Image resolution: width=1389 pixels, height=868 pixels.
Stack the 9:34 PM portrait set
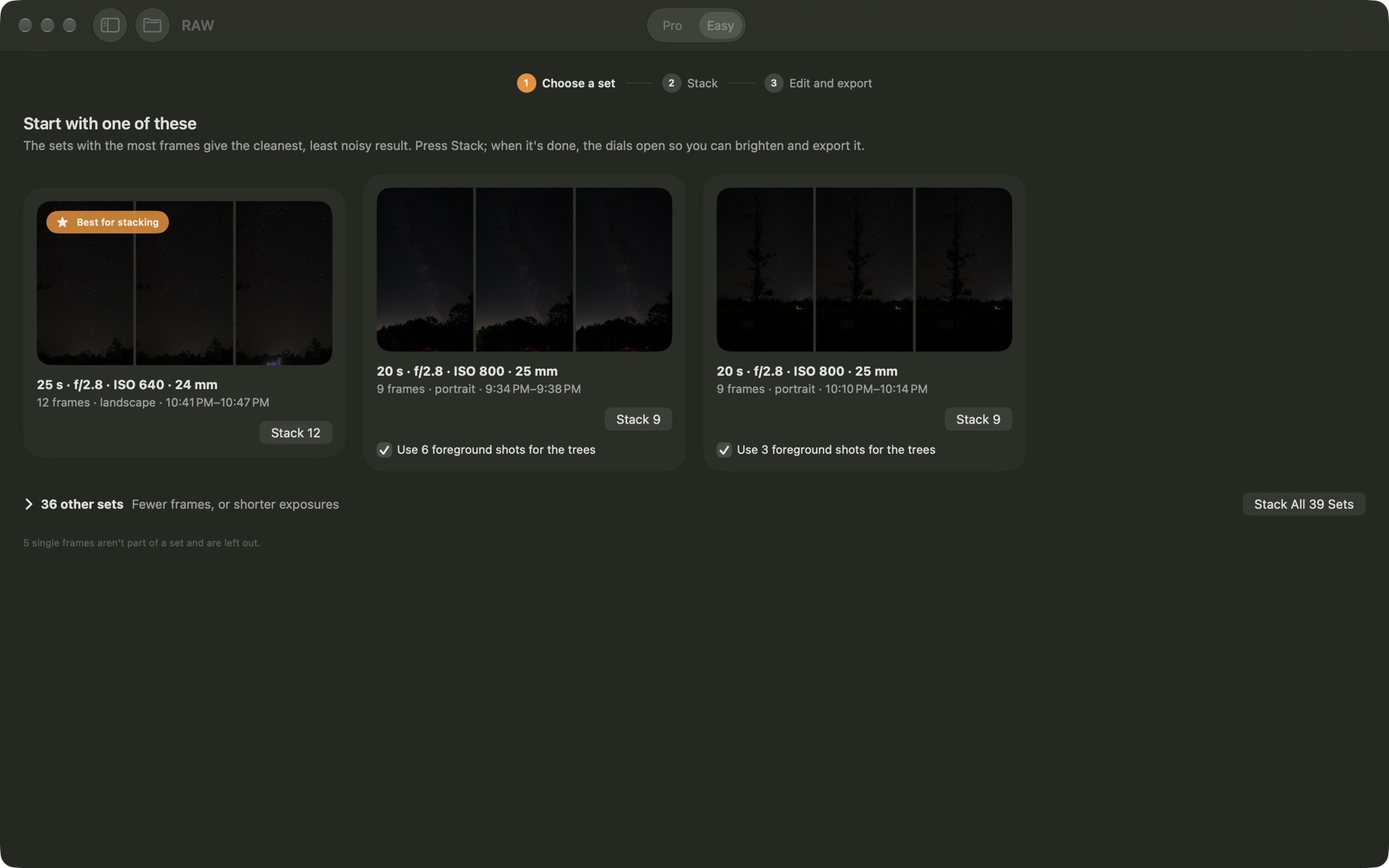(638, 419)
